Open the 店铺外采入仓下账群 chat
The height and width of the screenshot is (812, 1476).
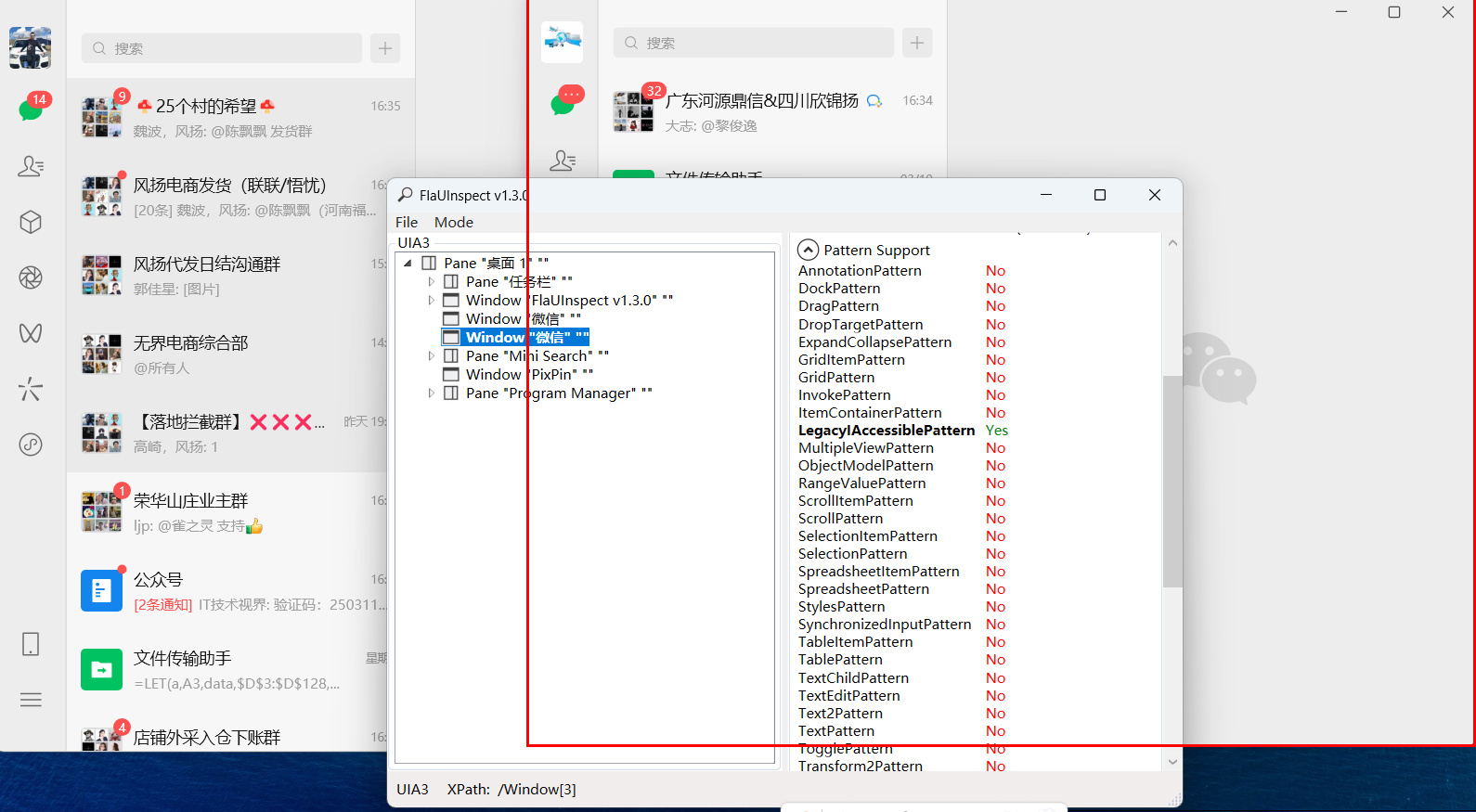click(241, 738)
